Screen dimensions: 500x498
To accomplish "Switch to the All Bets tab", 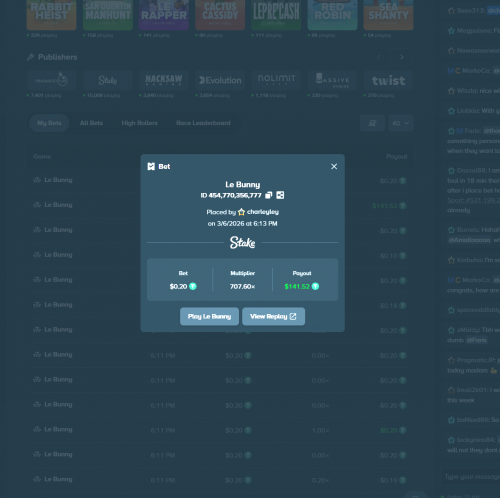I will tap(91, 123).
